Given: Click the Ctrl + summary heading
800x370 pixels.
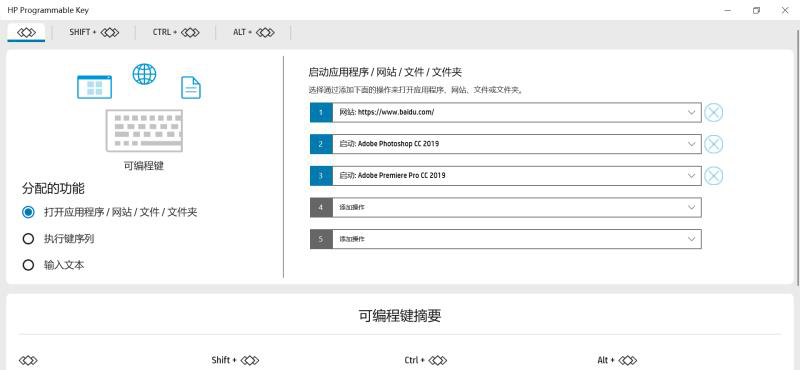Looking at the screenshot, I should (x=426, y=360).
